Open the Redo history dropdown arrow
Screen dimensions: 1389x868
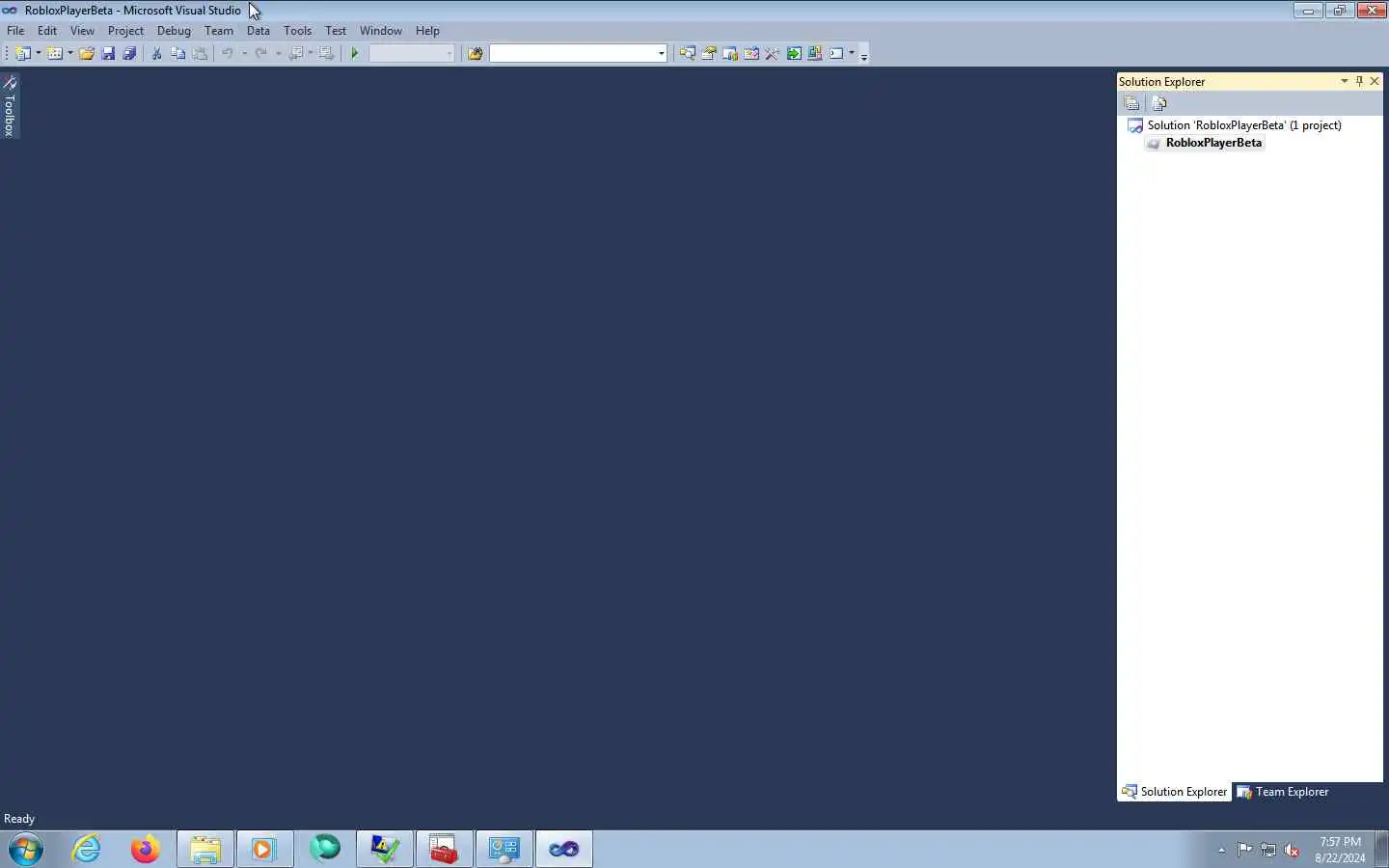(278, 53)
